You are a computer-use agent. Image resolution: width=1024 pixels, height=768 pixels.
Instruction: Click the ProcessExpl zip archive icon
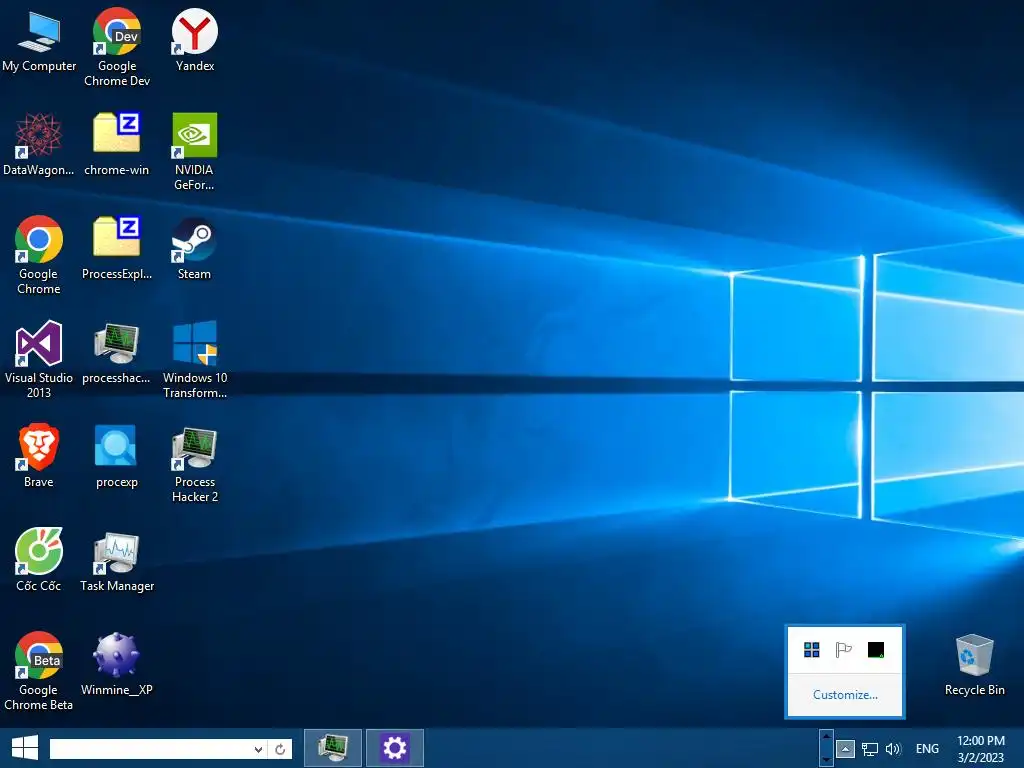click(x=117, y=249)
